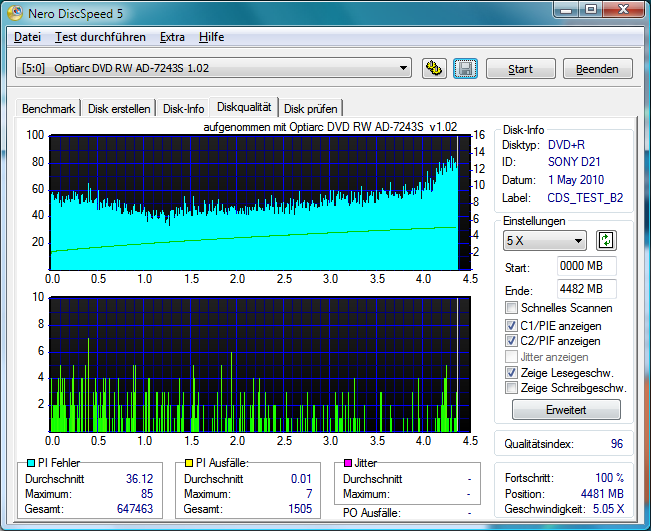Image resolution: width=651 pixels, height=531 pixels.
Task: Click the PI Fehler Gesamt value 647463
Action: [135, 509]
